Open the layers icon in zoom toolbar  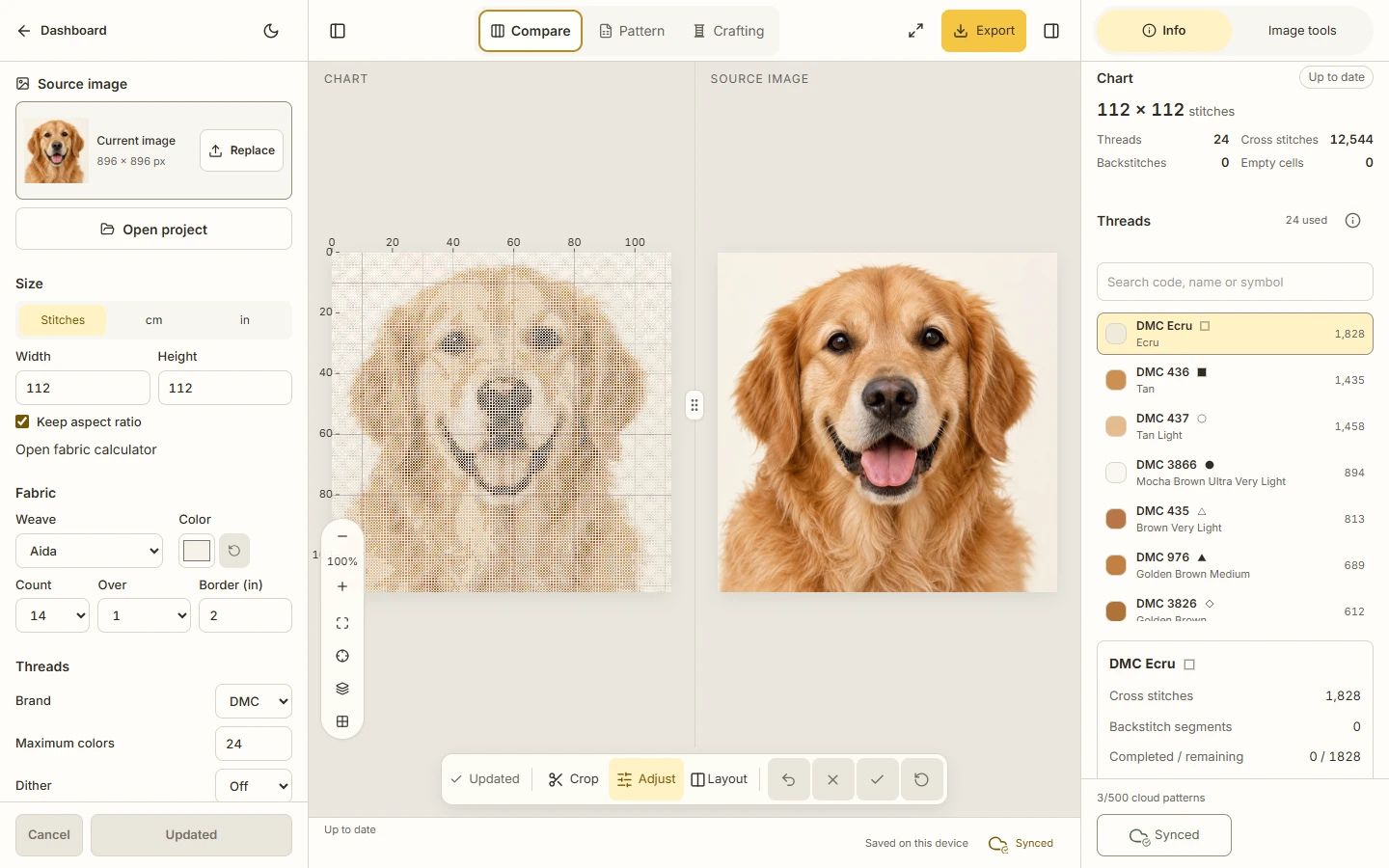[342, 689]
